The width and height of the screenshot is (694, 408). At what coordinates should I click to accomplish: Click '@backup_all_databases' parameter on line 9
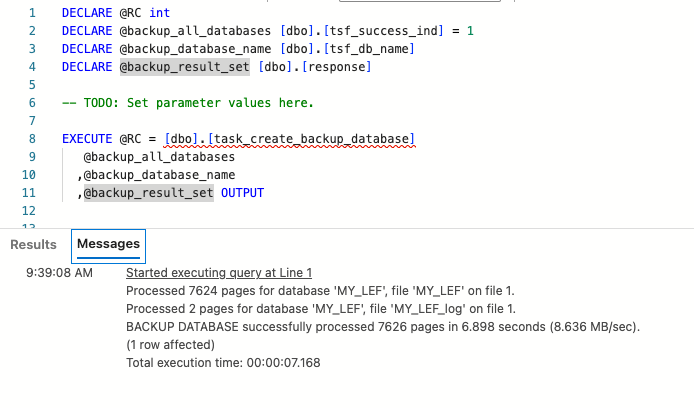159,157
